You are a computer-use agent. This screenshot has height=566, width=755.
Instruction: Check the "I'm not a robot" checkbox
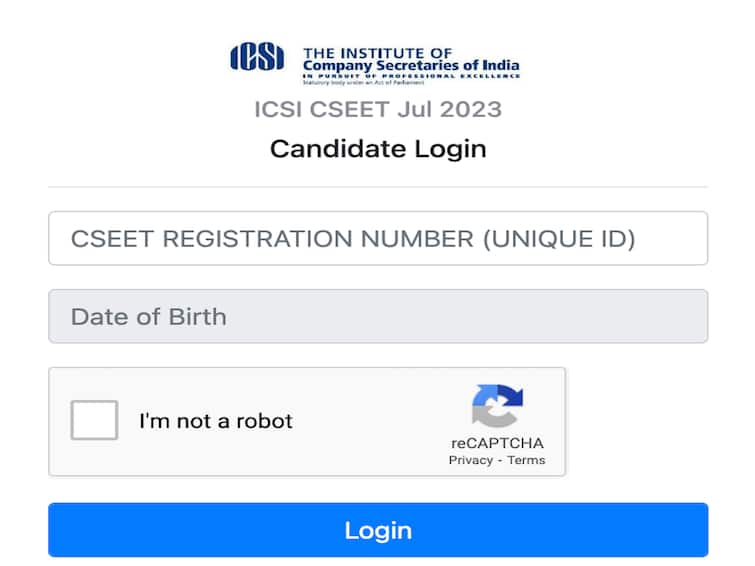(94, 420)
